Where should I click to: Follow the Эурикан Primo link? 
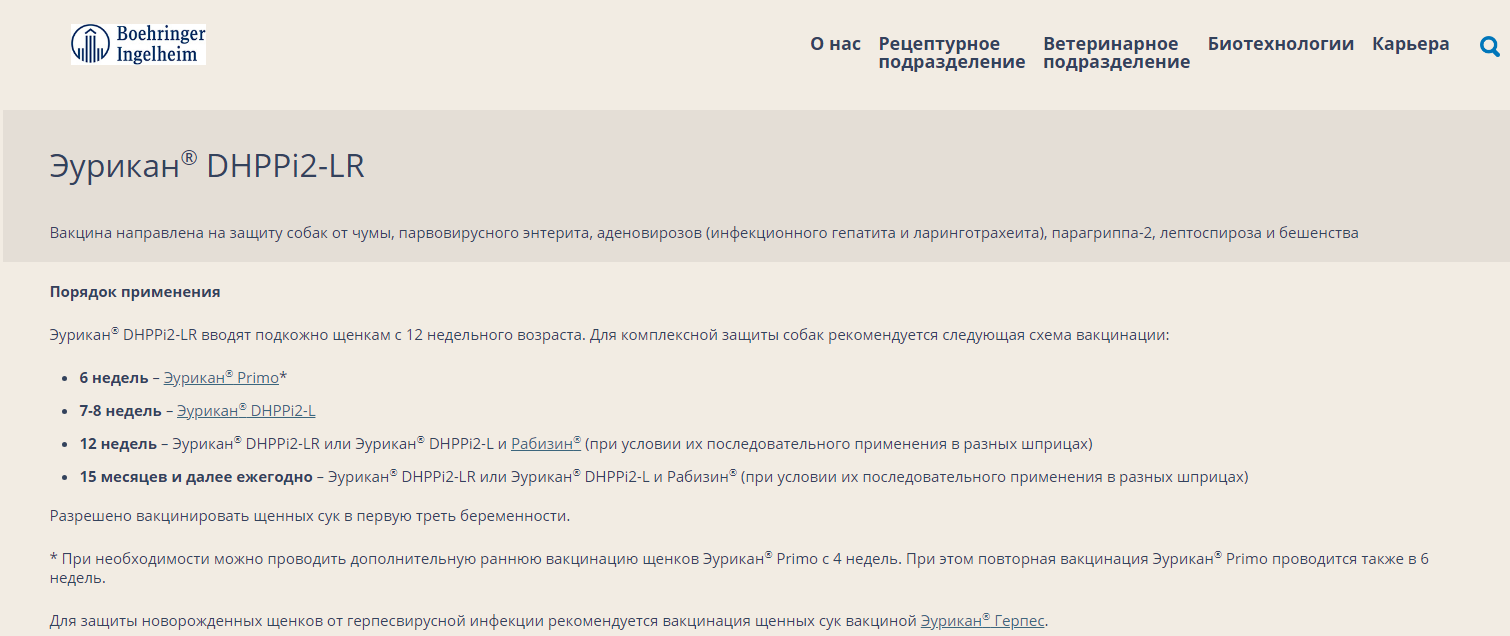click(x=221, y=377)
